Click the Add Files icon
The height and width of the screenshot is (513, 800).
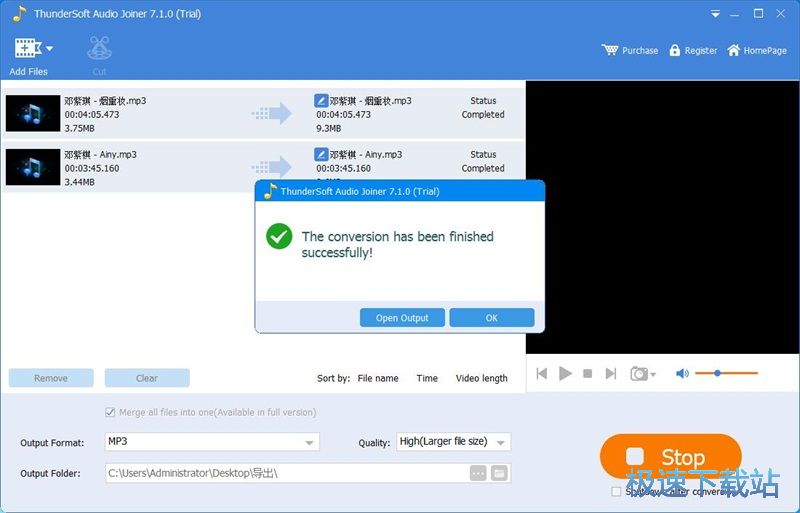coord(28,48)
